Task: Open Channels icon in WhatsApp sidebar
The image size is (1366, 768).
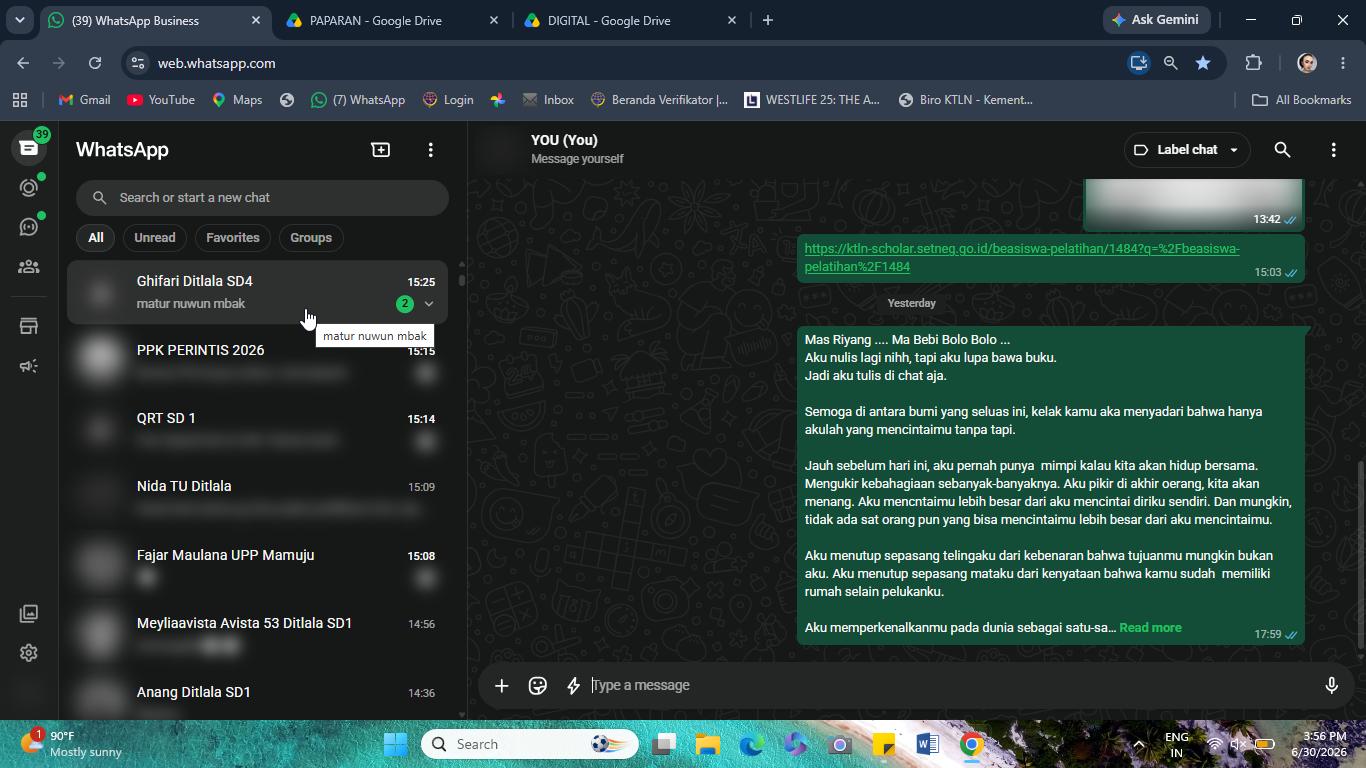Action: 28,227
